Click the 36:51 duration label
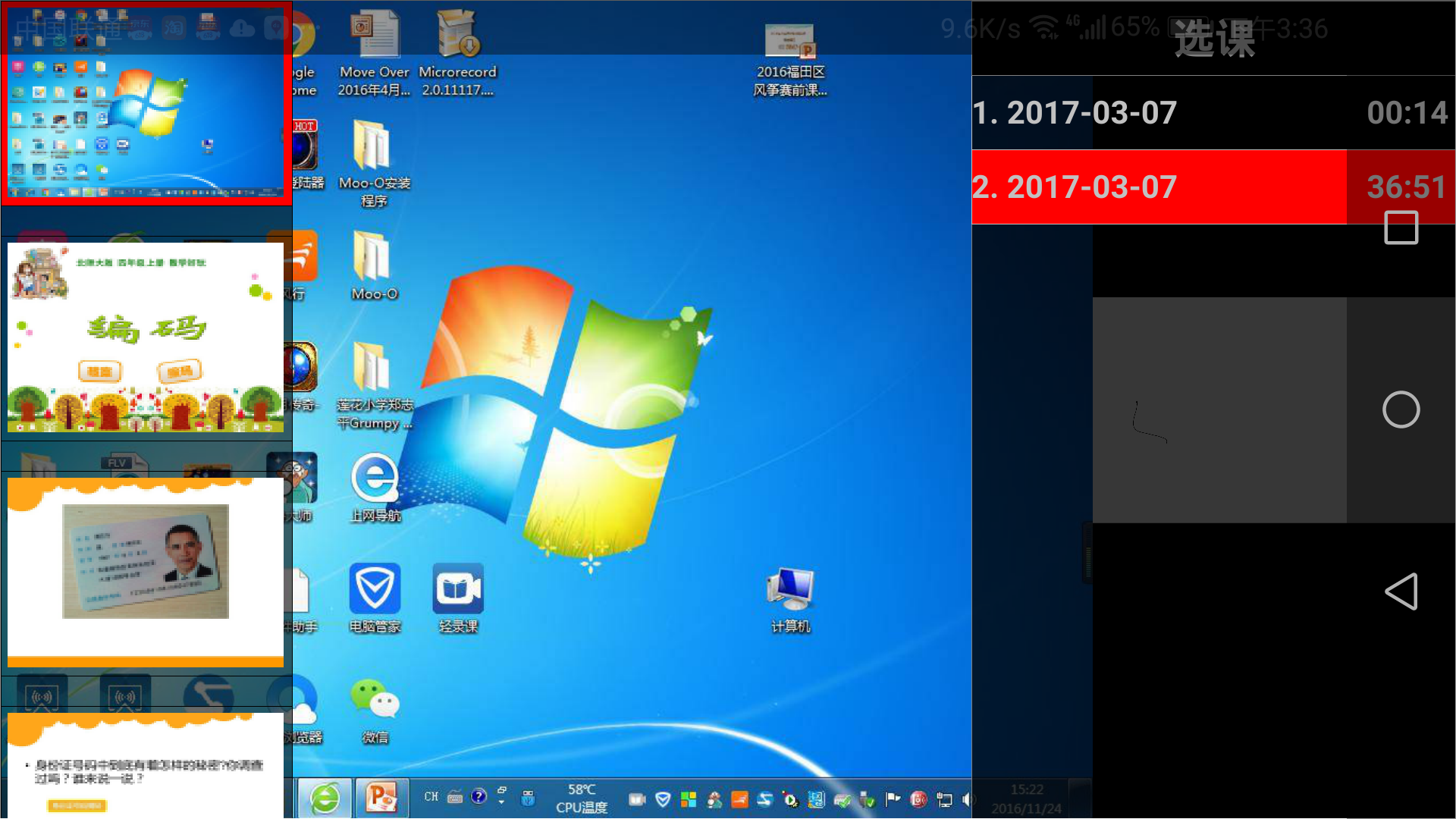 click(1407, 187)
